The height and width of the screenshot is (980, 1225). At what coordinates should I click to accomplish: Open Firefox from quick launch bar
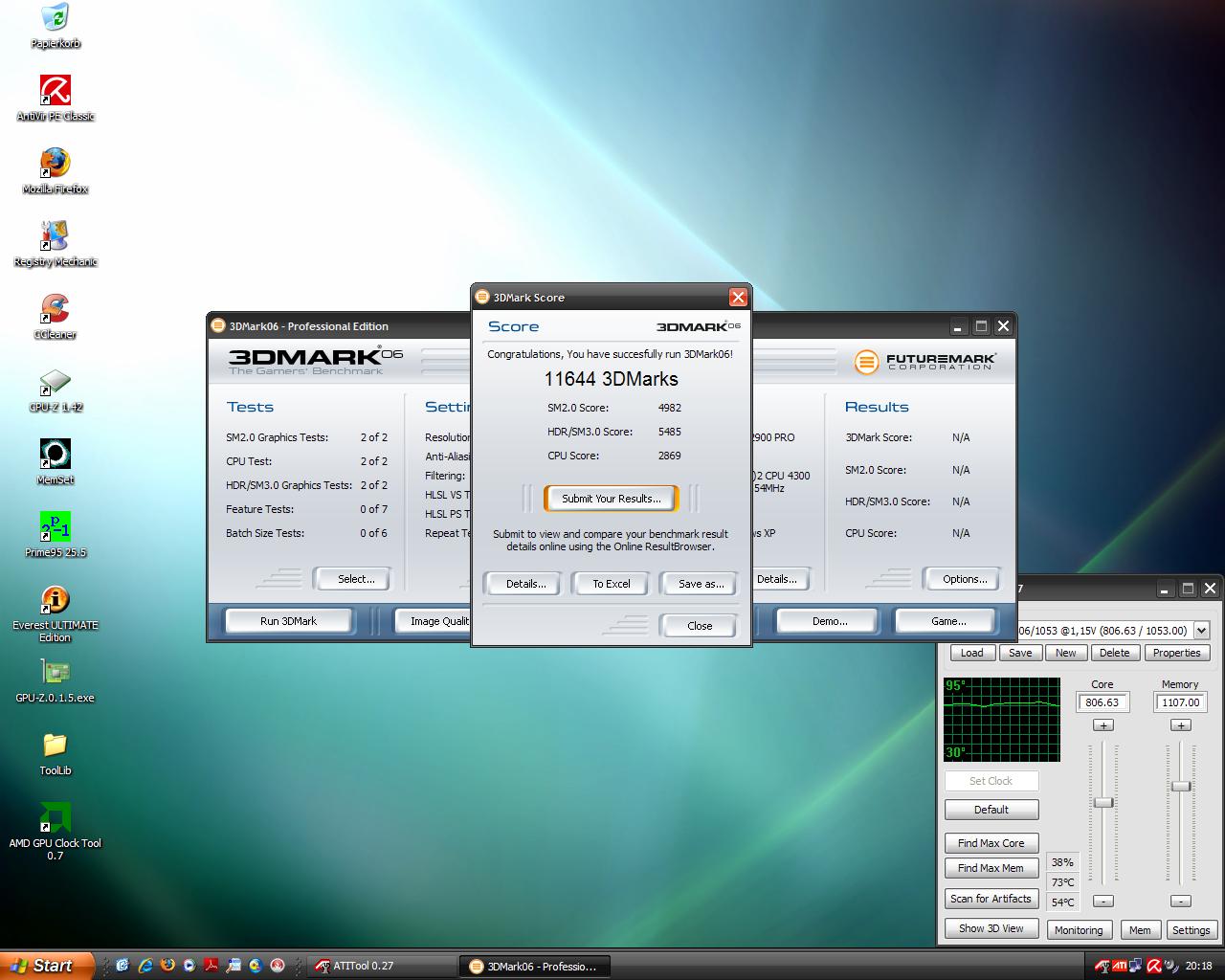point(167,966)
